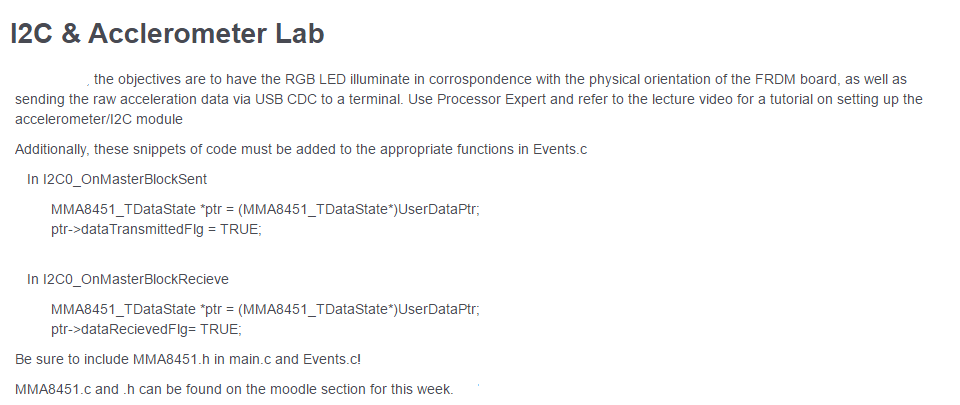Click the "accelerometer/I2C module" text line
The height and width of the screenshot is (405, 960).
tap(98, 119)
